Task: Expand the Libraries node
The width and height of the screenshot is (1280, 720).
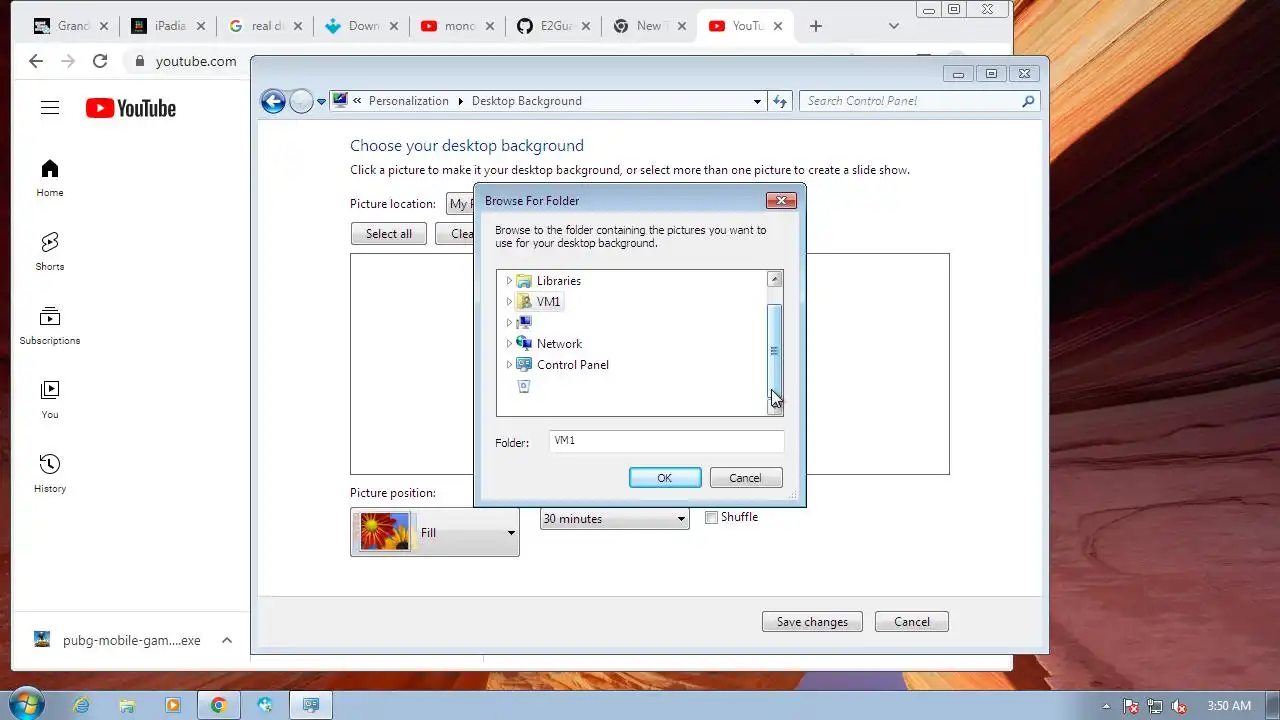Action: 509,281
